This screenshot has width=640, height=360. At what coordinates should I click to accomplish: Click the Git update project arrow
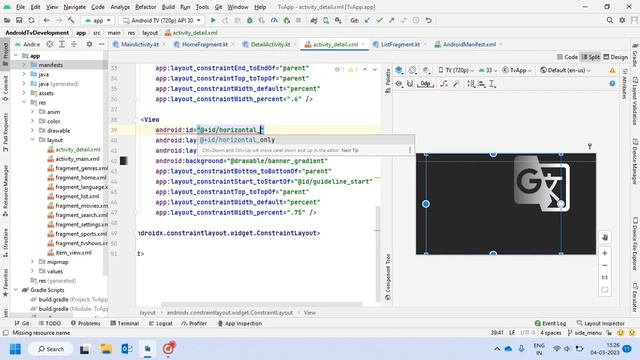367,20
